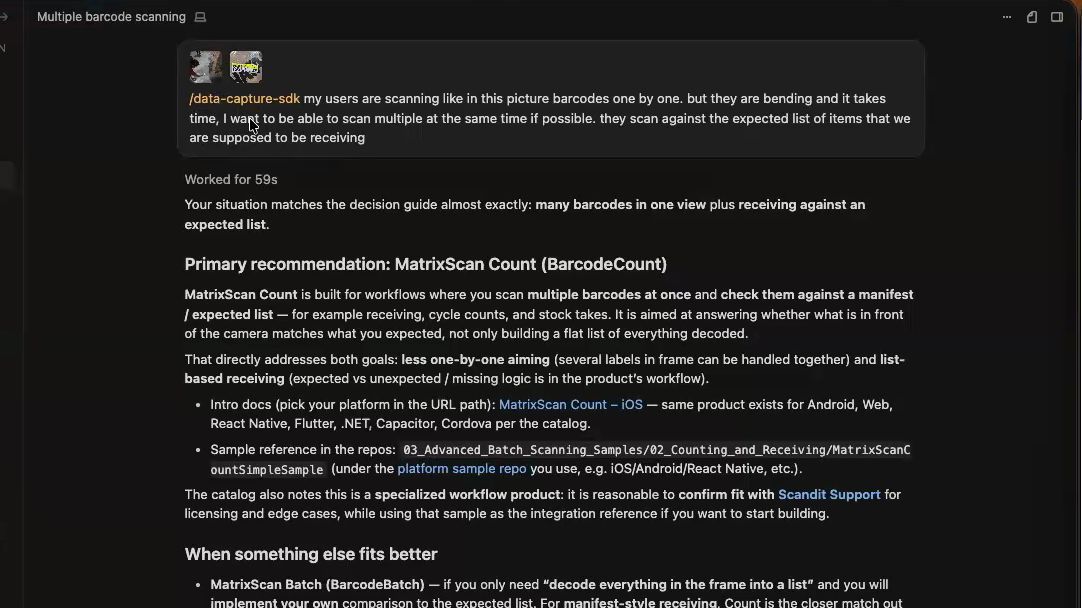Click the back arrow at window edge

coord(4,17)
